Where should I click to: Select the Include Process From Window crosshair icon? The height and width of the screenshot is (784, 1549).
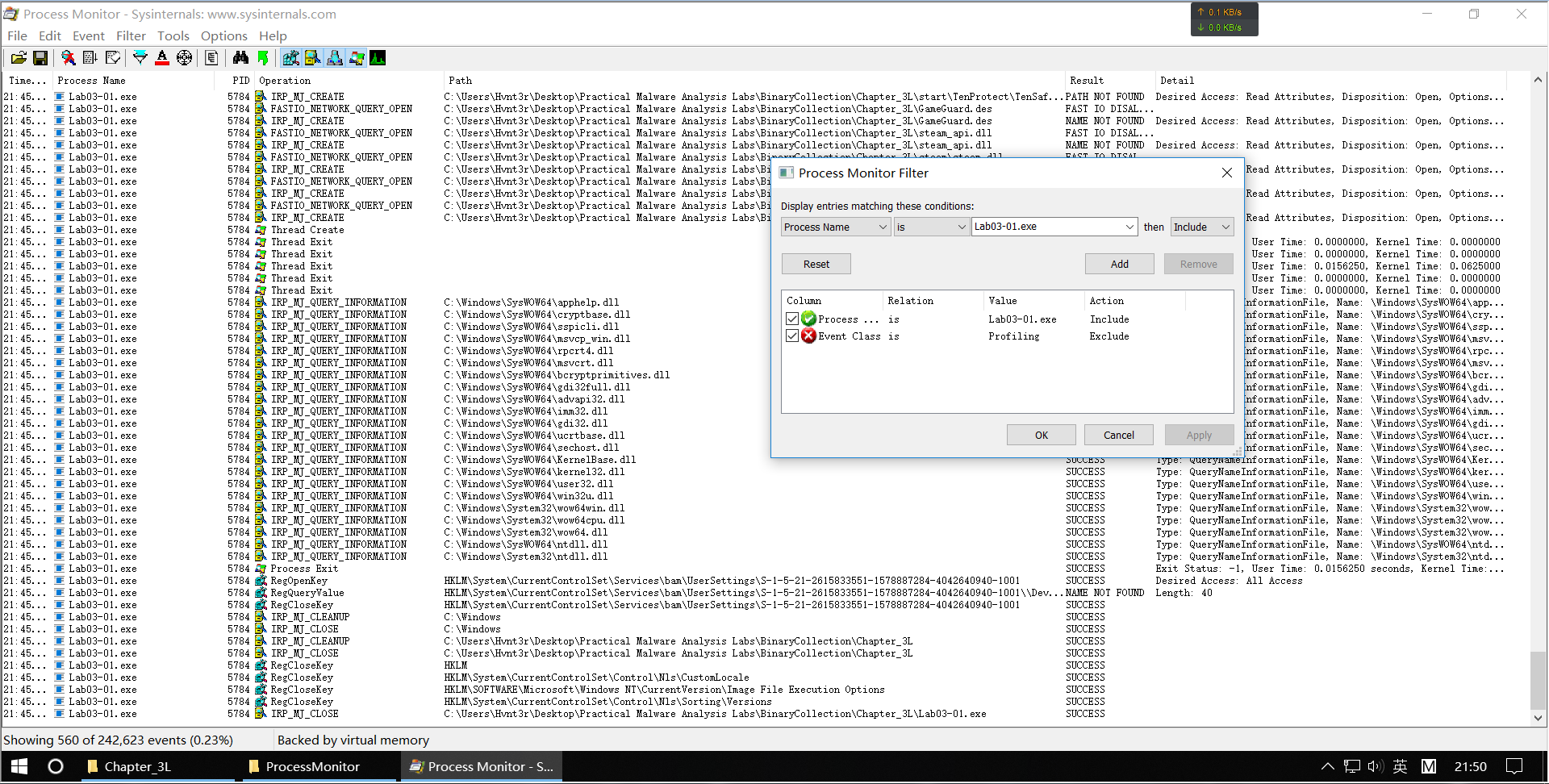(x=185, y=58)
